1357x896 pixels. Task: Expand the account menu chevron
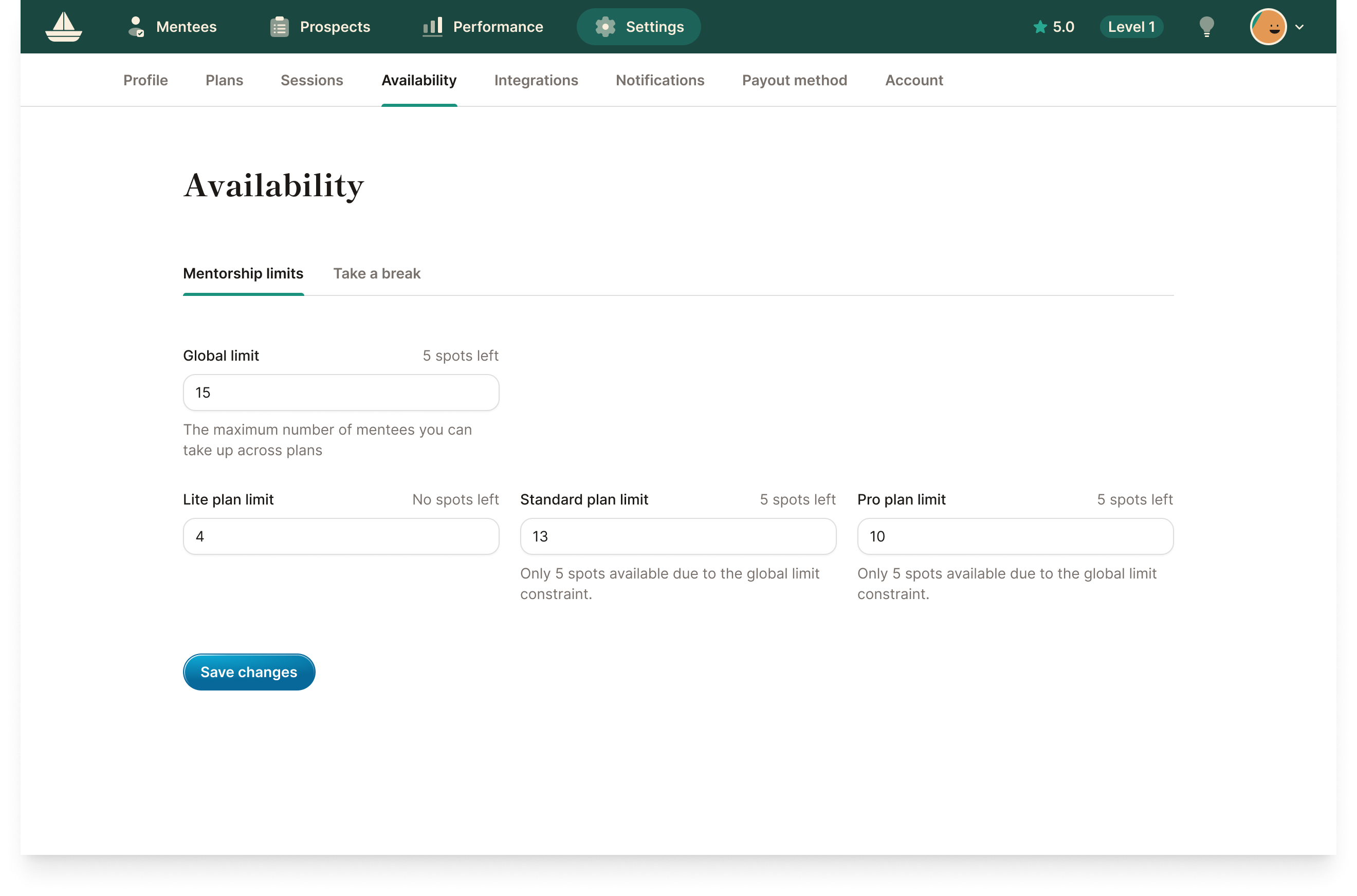(1299, 27)
